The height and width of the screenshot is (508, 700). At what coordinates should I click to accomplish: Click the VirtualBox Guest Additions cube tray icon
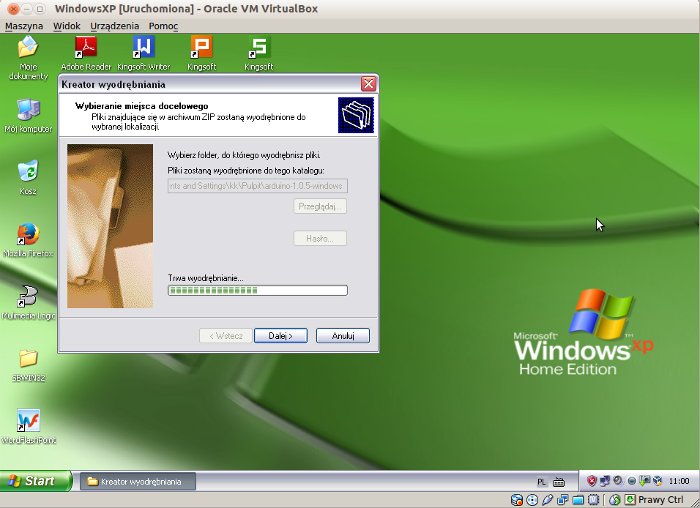pyautogui.click(x=657, y=481)
